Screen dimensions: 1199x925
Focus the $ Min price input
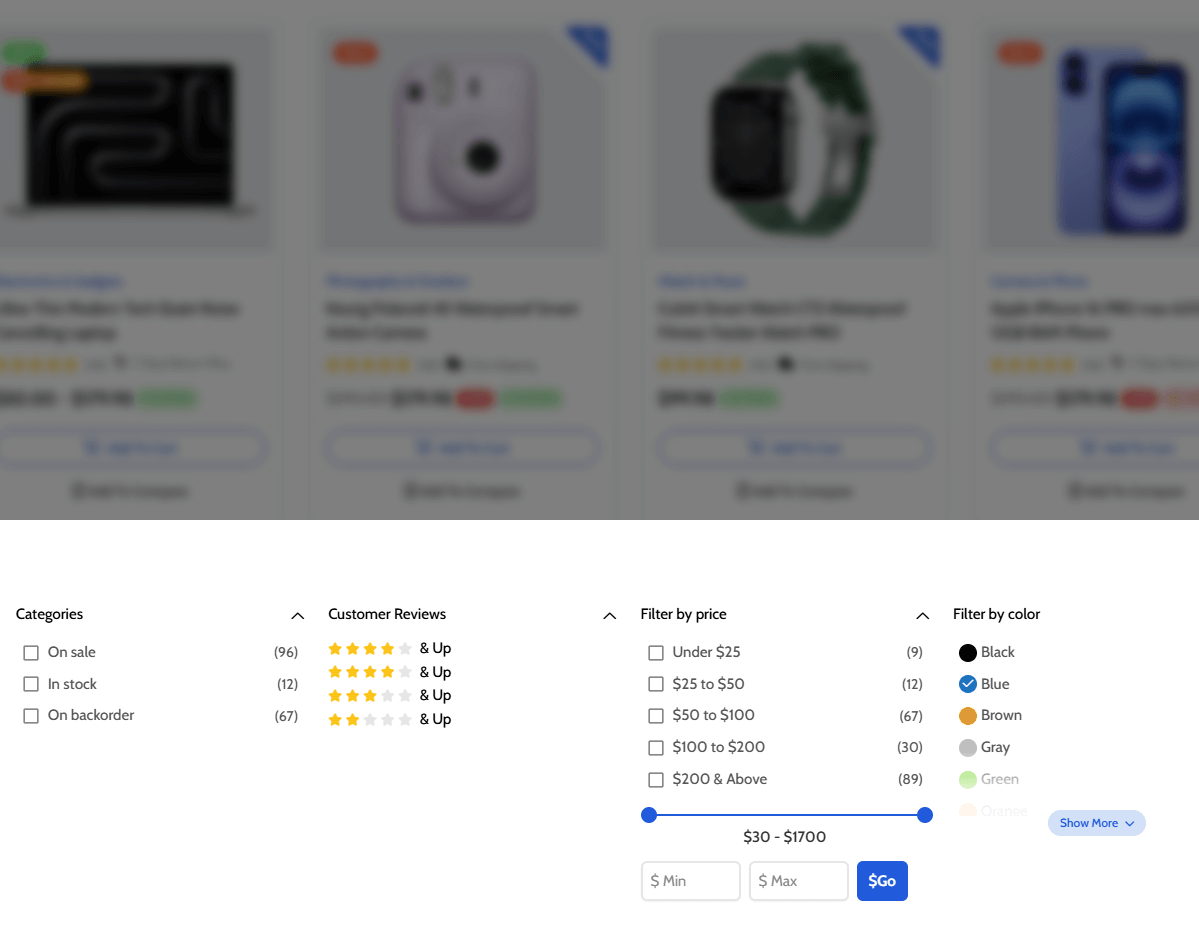[x=691, y=881]
